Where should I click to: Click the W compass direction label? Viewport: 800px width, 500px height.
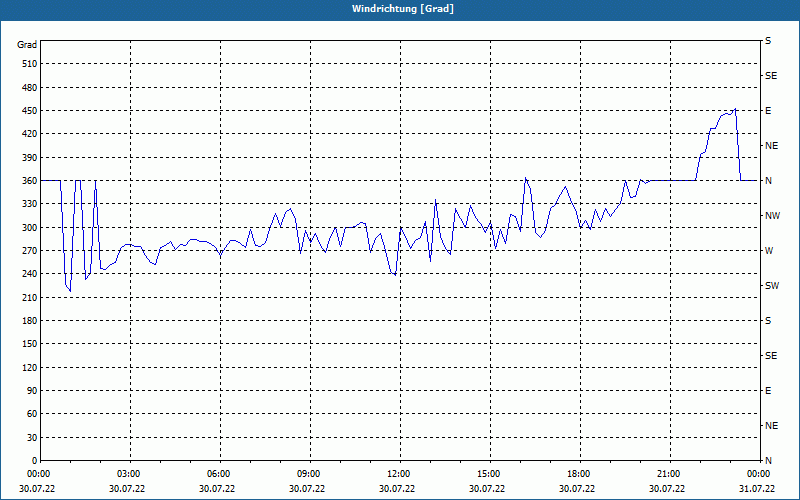(769, 251)
